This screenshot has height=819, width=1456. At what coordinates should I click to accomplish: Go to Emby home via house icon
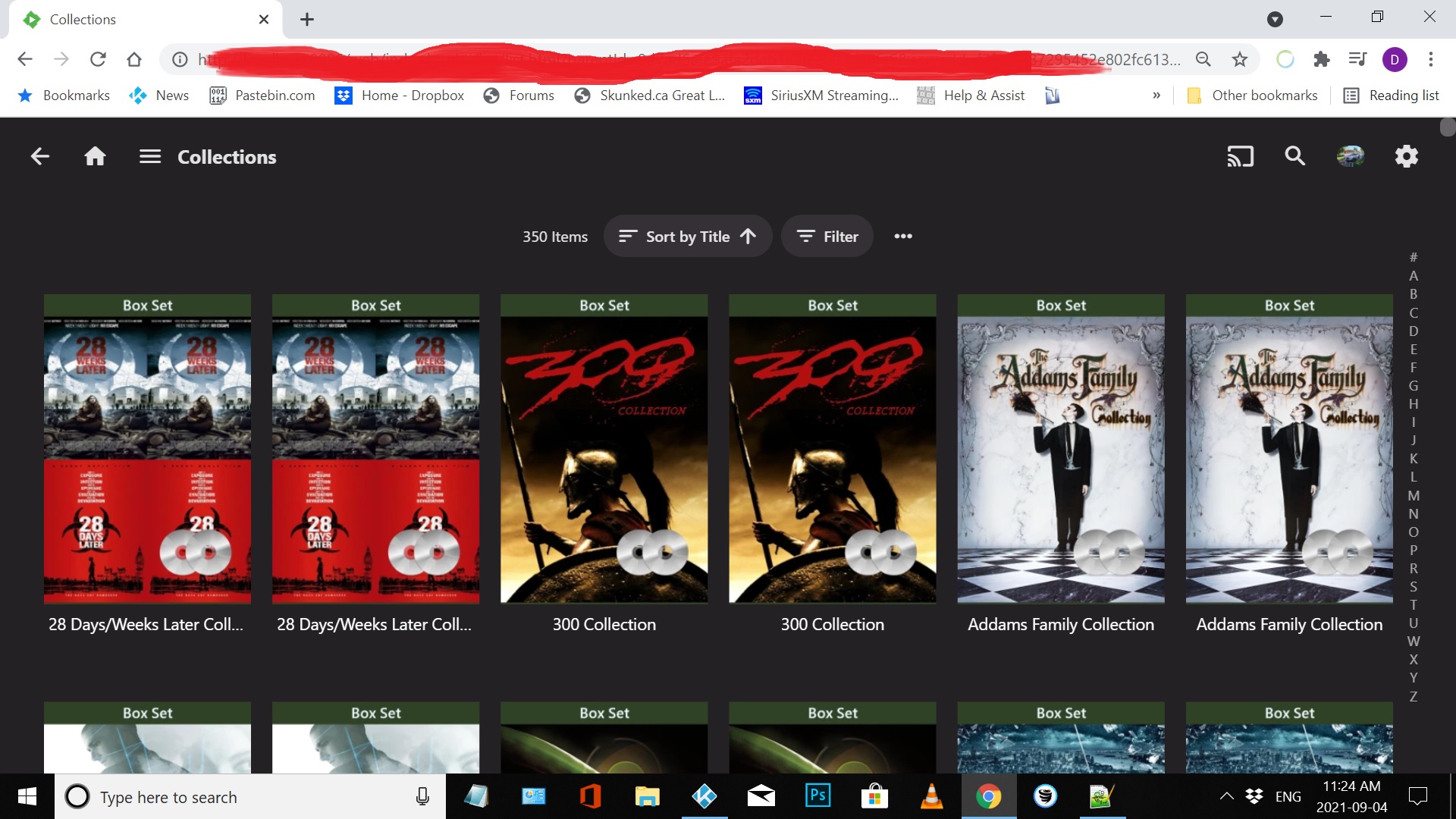pos(95,156)
